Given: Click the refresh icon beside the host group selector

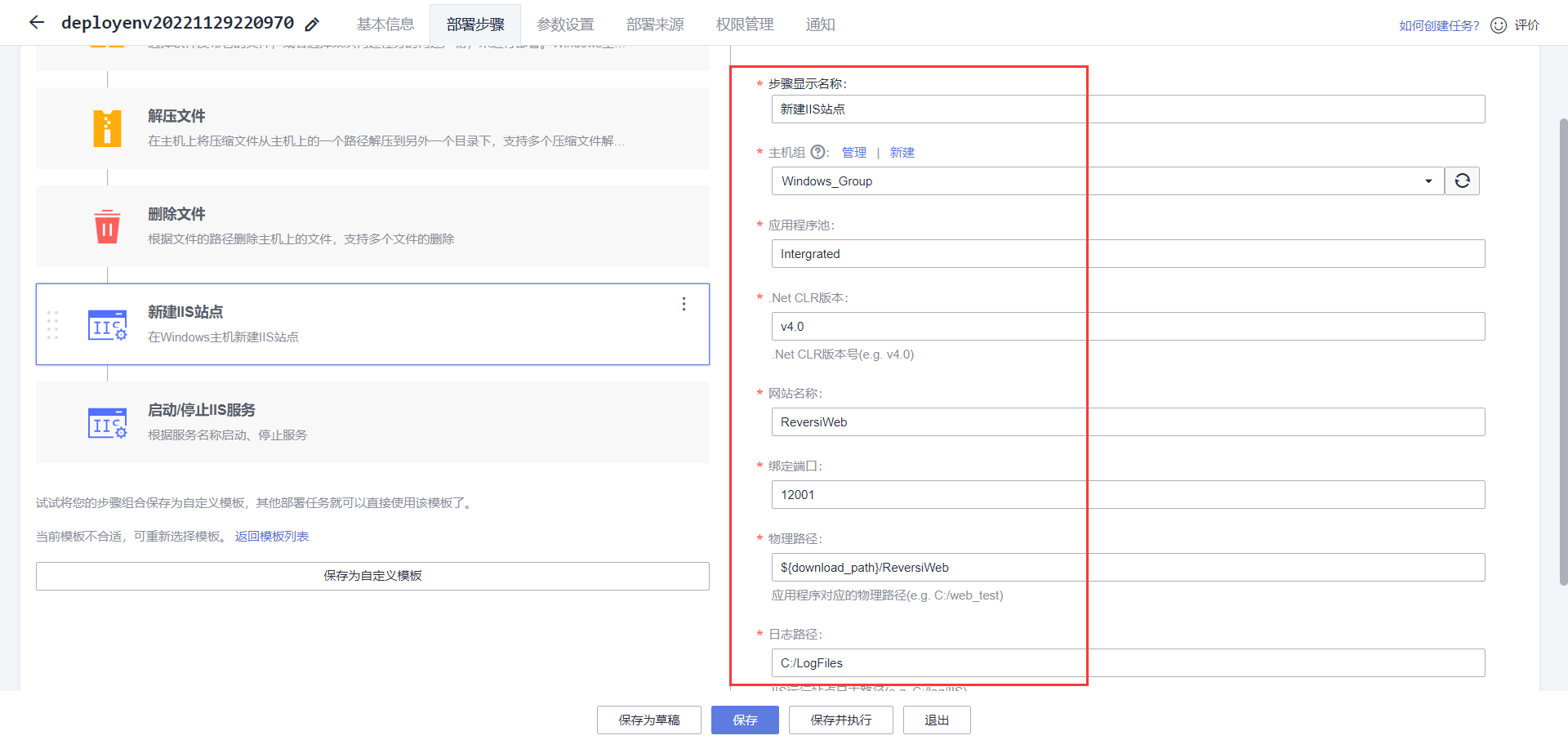Looking at the screenshot, I should 1462,181.
